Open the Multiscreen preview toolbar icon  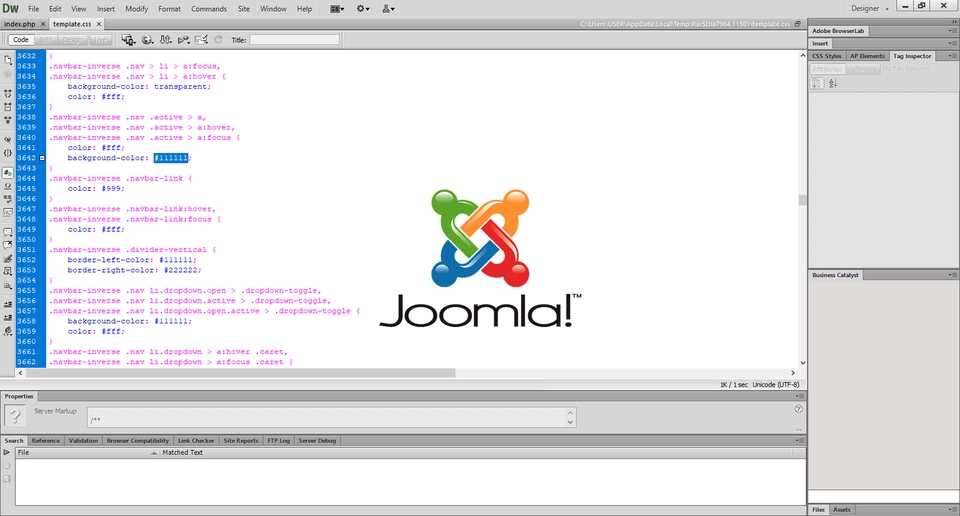[x=128, y=40]
